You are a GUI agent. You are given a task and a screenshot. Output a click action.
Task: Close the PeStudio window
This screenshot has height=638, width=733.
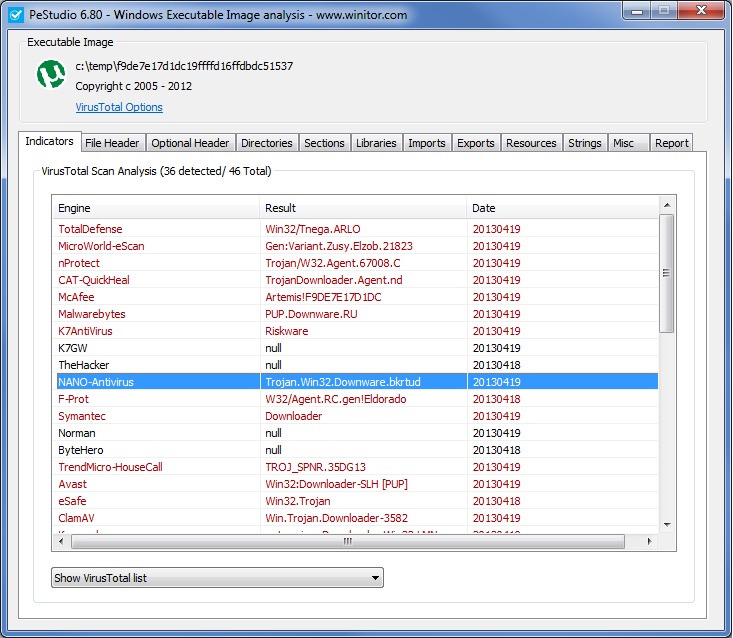point(701,10)
